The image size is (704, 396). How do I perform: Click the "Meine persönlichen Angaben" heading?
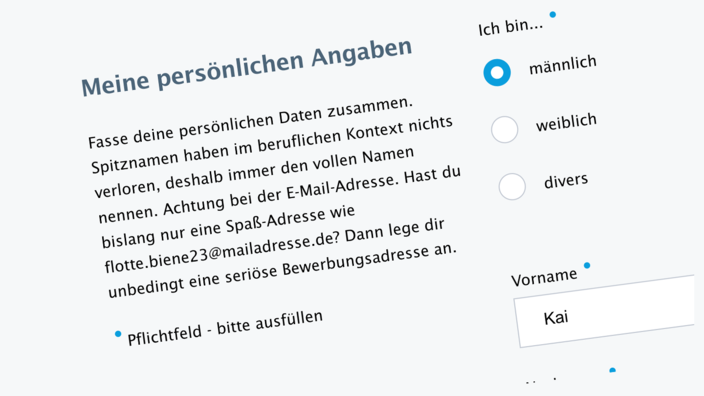246,67
